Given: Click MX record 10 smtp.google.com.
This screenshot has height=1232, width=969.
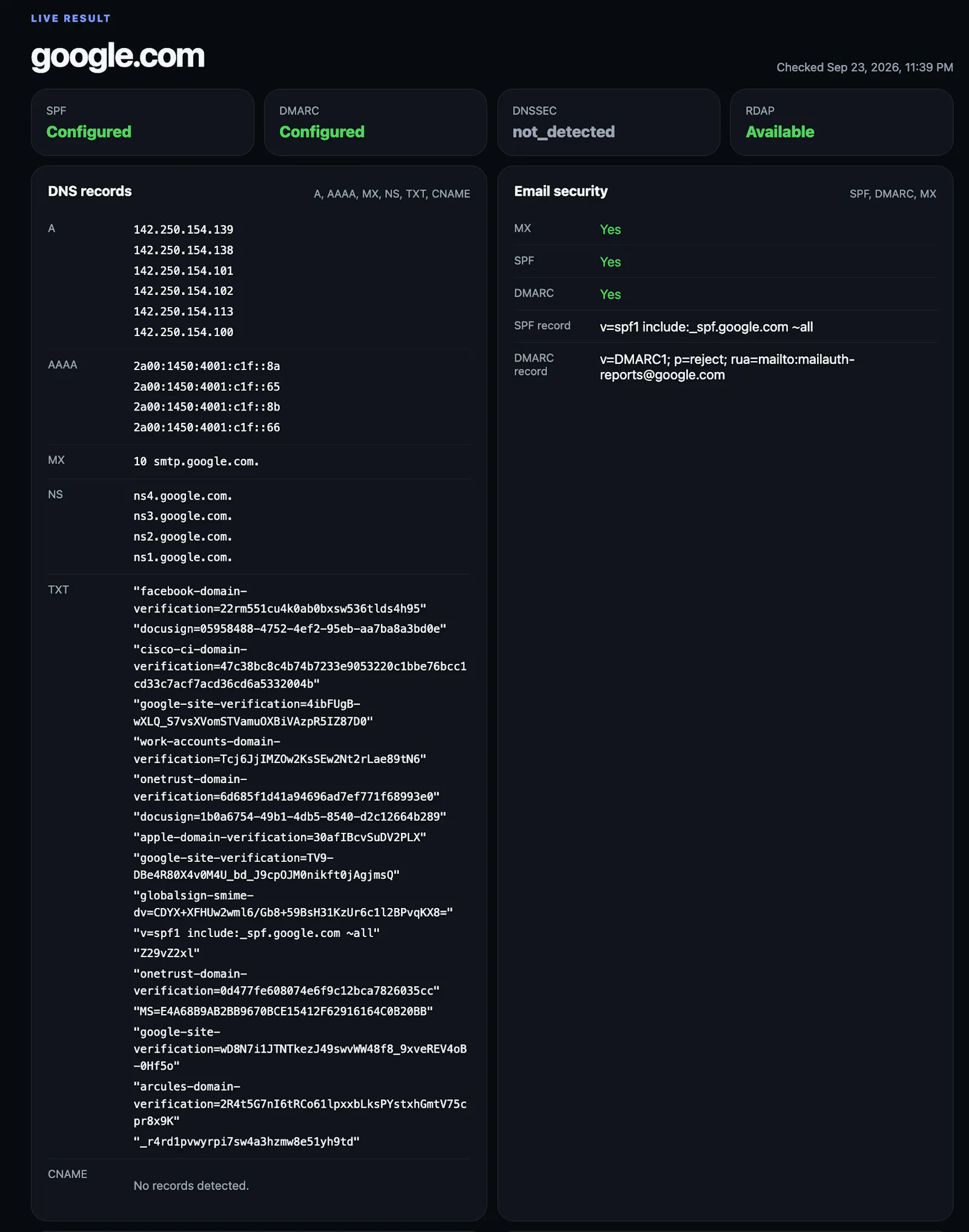Looking at the screenshot, I should coord(196,462).
